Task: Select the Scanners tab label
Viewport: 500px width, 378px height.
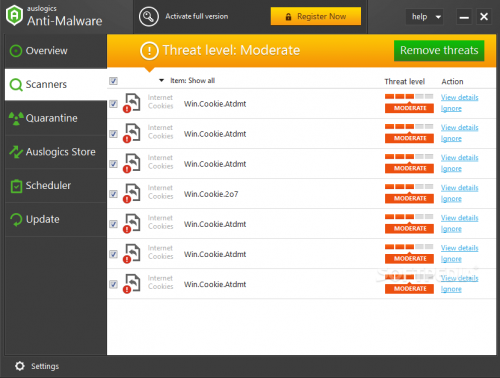Action: coord(46,85)
